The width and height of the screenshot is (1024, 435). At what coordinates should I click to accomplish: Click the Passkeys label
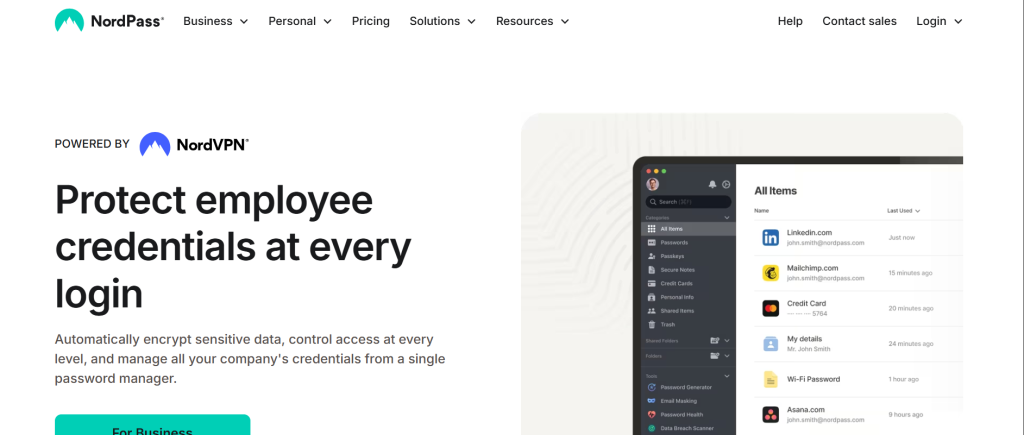click(x=673, y=256)
